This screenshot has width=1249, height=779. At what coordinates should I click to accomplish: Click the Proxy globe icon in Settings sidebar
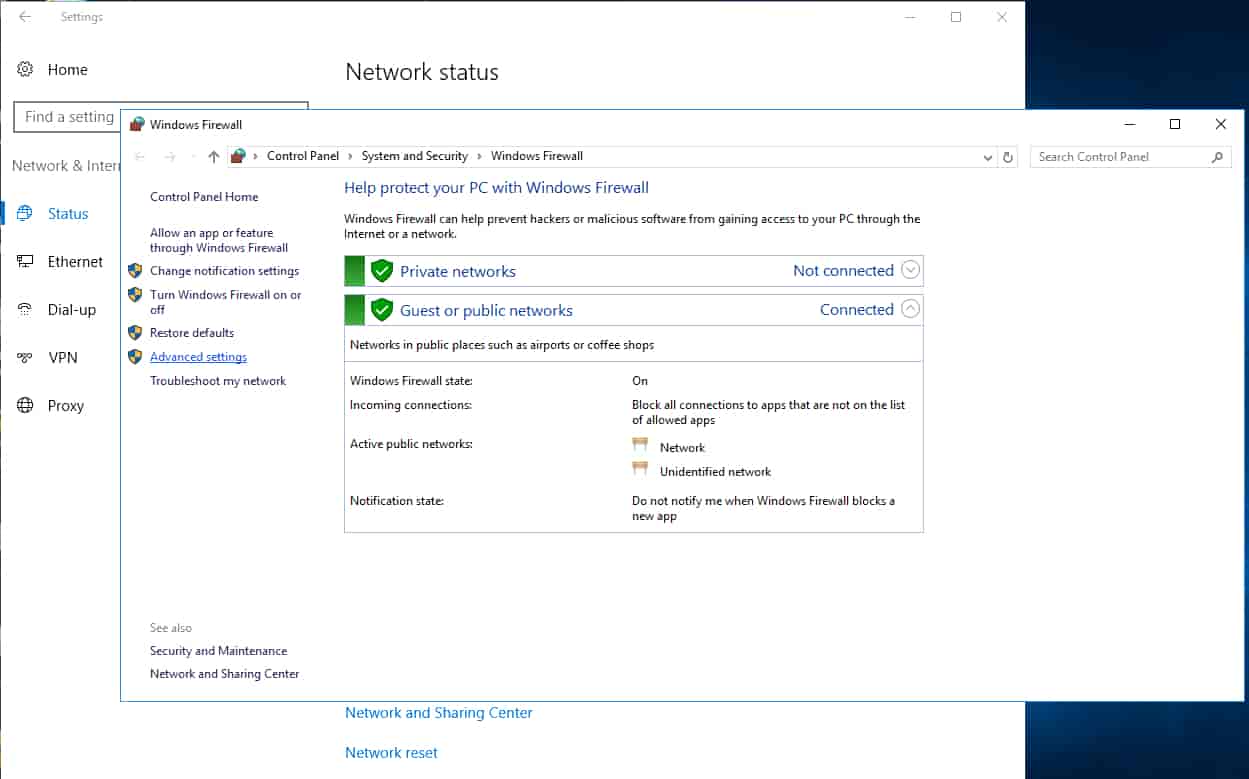pyautogui.click(x=26, y=405)
